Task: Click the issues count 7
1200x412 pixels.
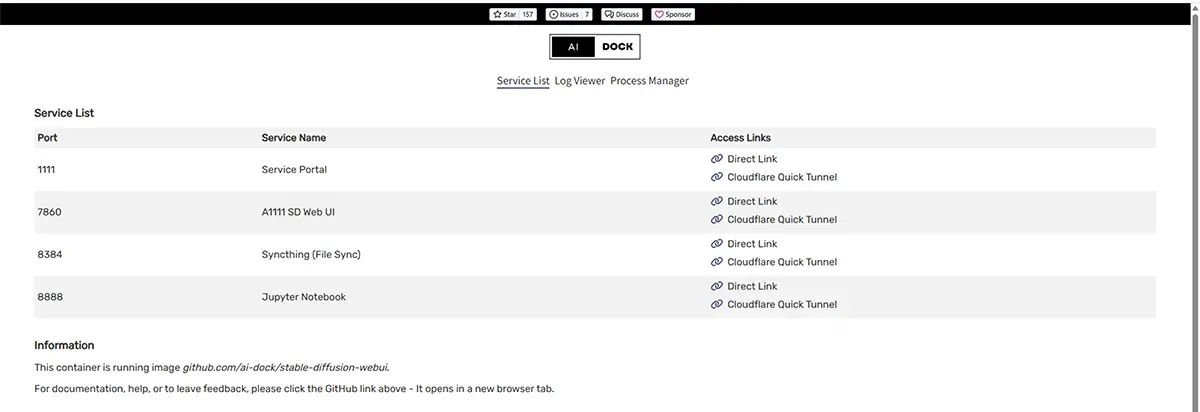Action: [586, 15]
